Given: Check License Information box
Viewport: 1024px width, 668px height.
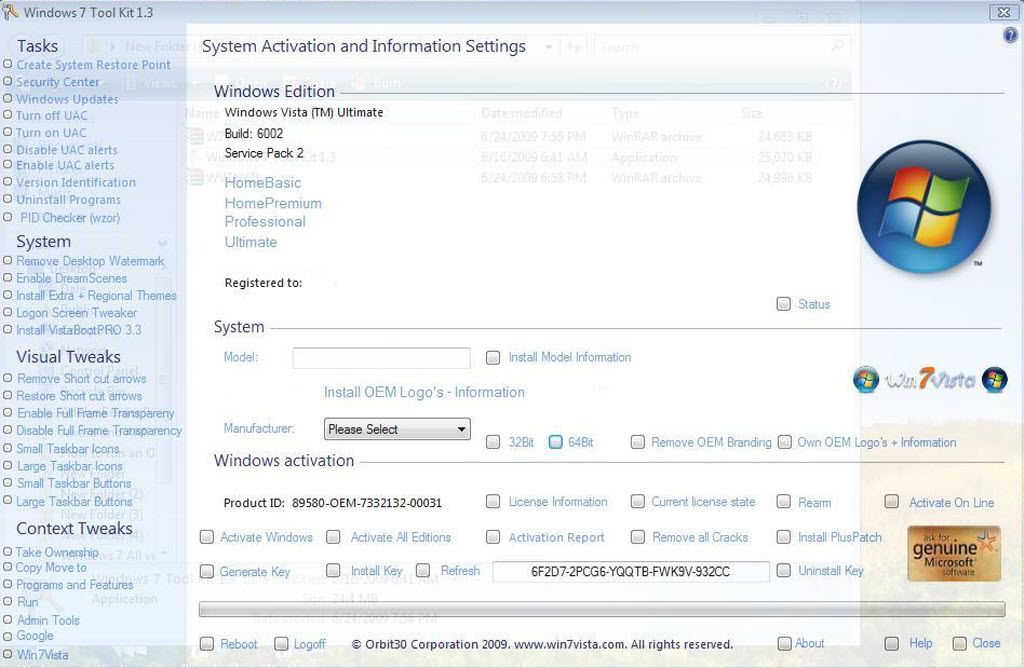Looking at the screenshot, I should tap(493, 501).
